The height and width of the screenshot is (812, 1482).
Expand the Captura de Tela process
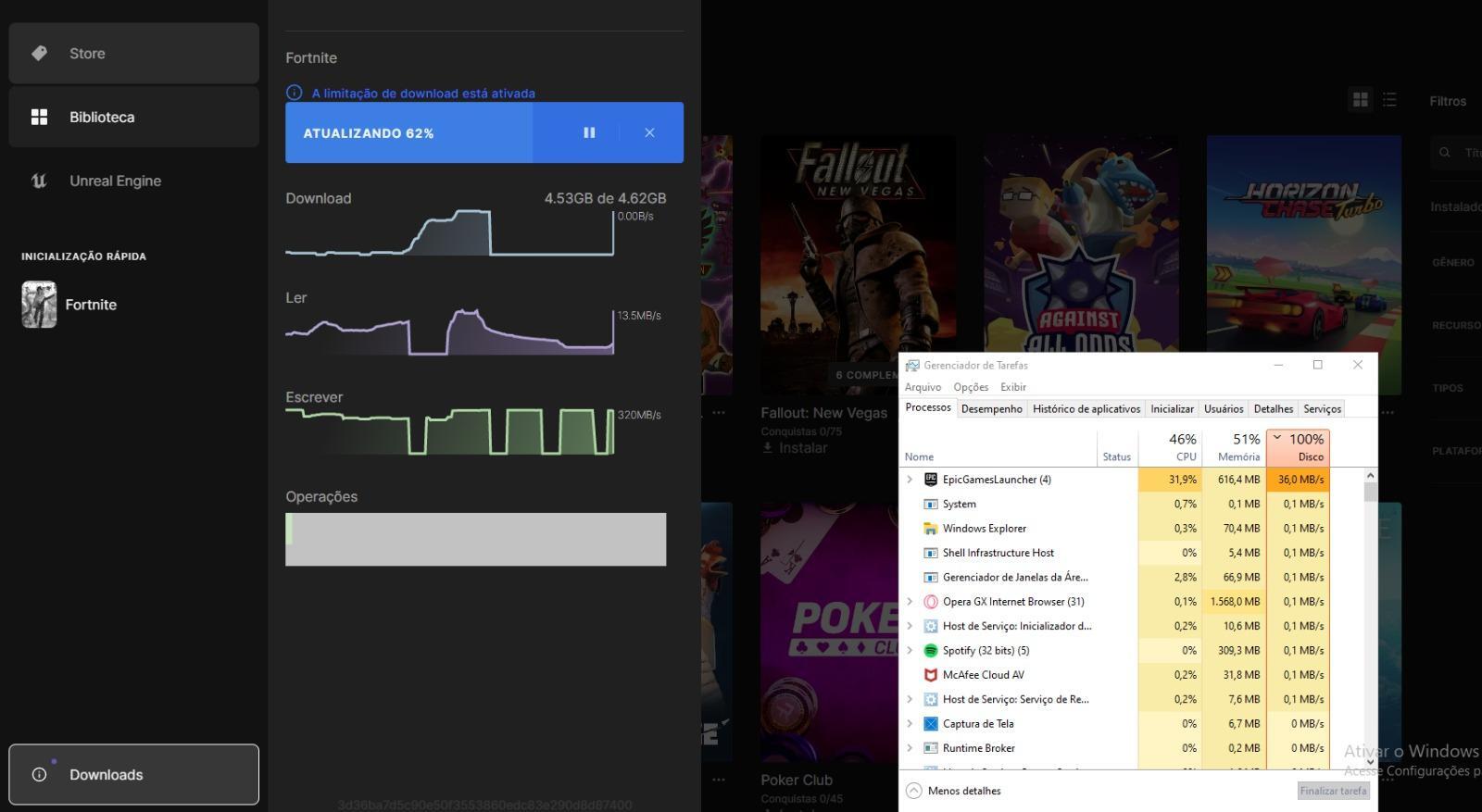pyautogui.click(x=910, y=724)
